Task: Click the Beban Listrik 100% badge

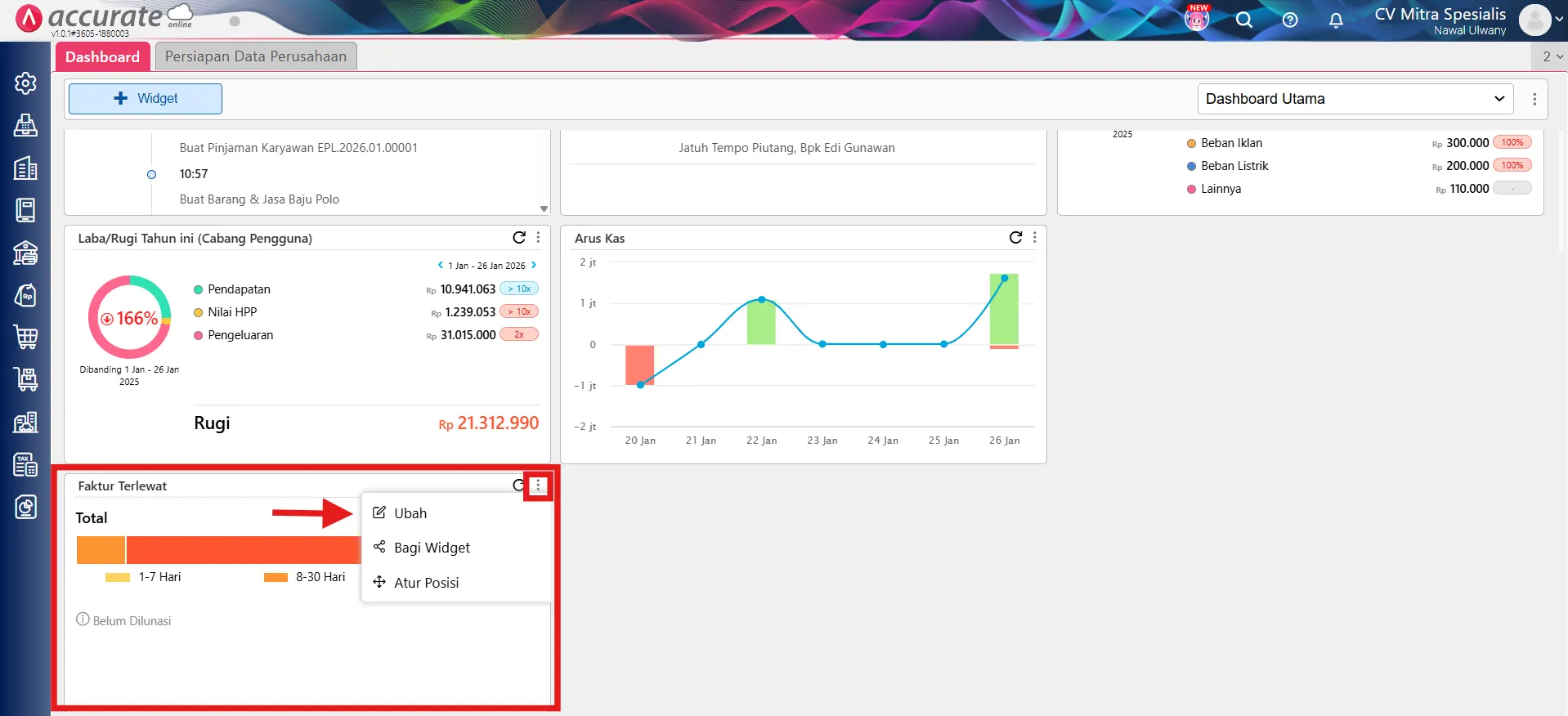Action: [x=1512, y=165]
